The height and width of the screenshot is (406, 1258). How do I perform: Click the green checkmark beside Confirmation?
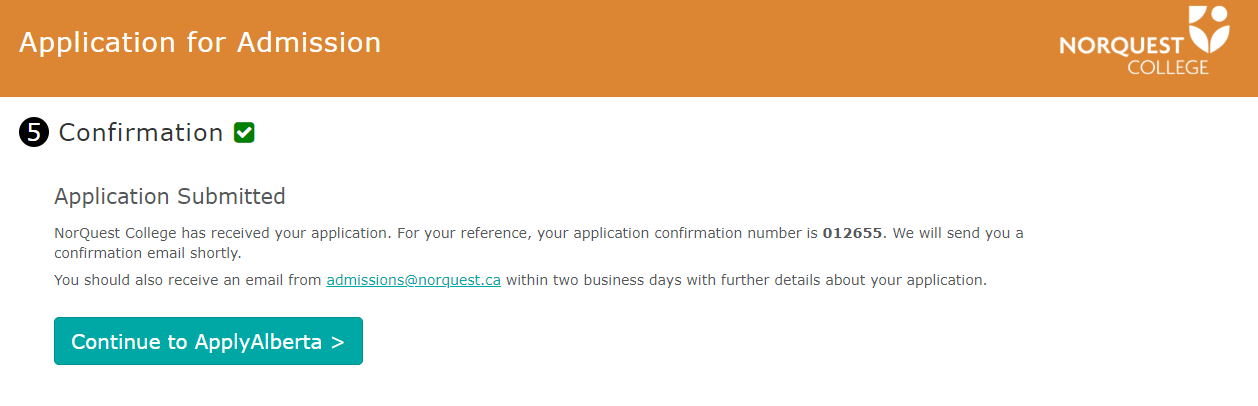[244, 132]
